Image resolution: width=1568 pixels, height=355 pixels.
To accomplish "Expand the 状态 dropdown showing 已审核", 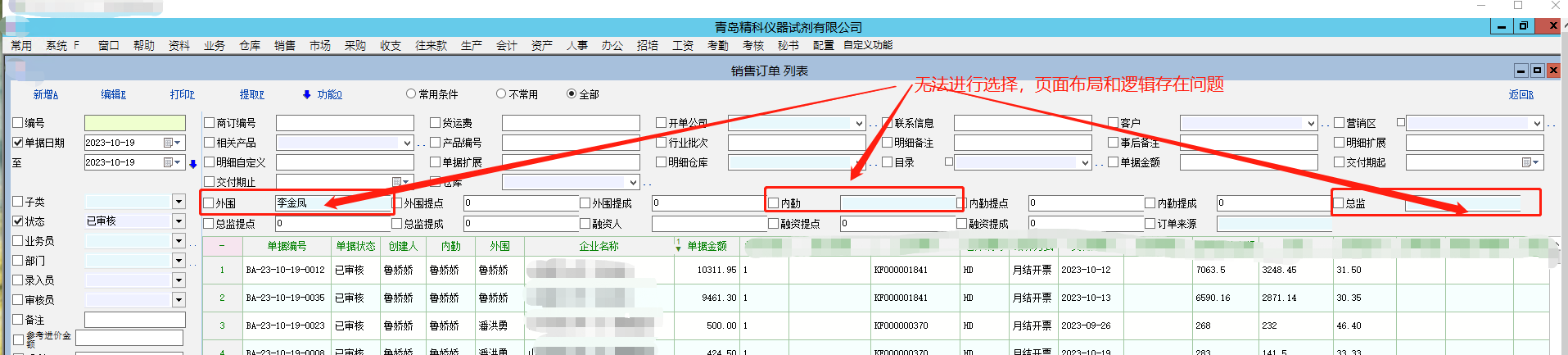I will (178, 221).
